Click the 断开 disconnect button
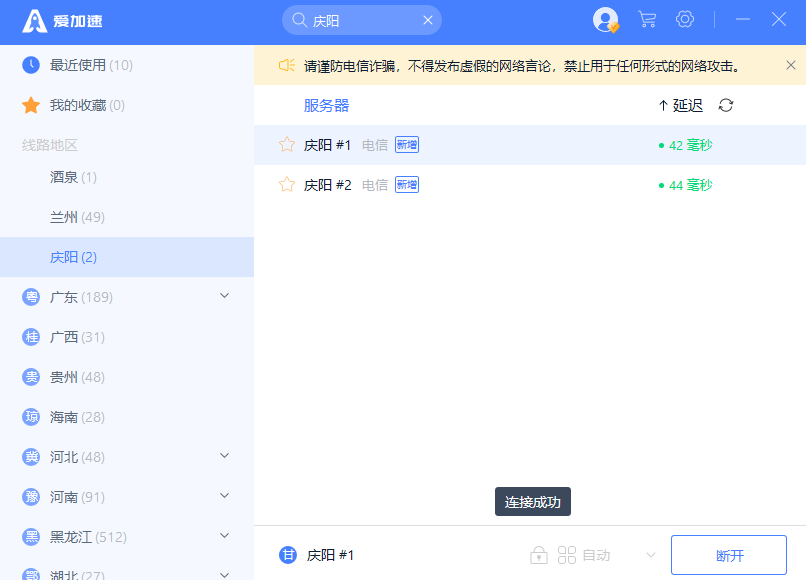 click(729, 555)
